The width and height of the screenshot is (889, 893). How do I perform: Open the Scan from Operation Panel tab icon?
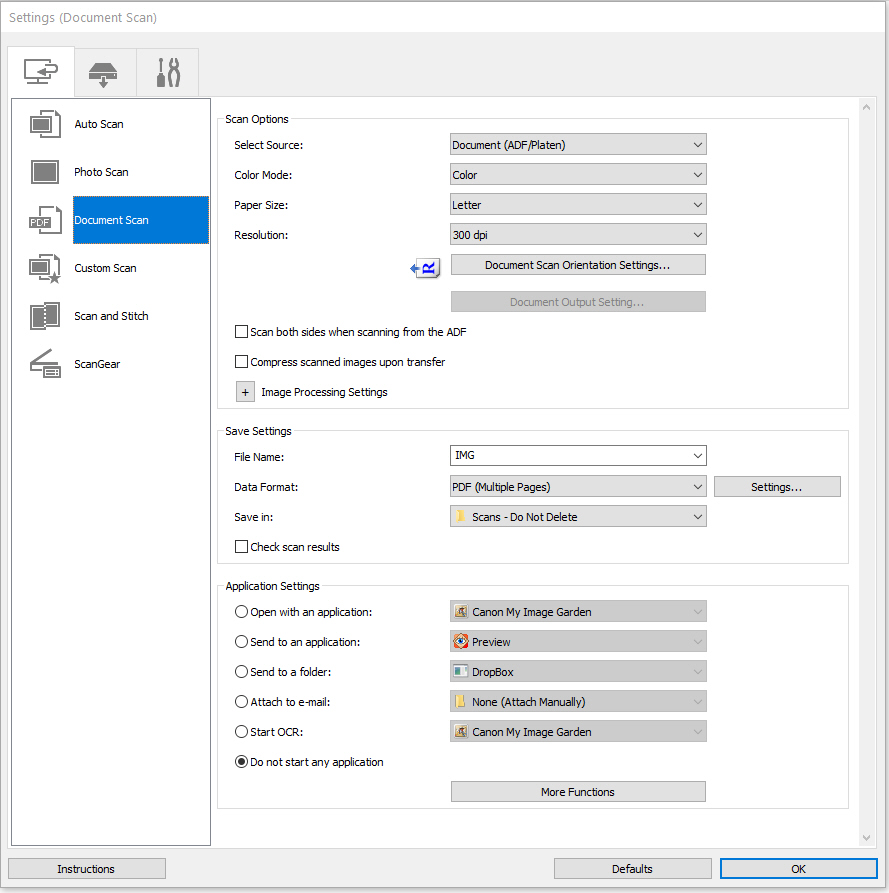[104, 72]
